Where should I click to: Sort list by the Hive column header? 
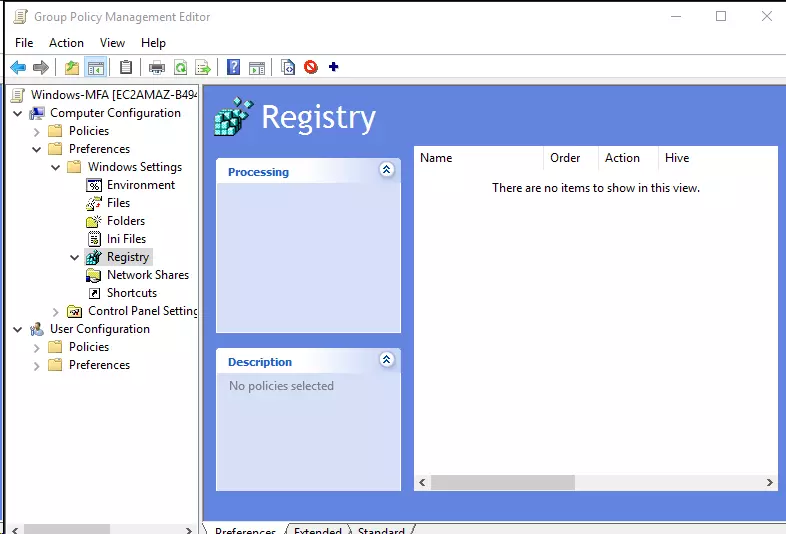click(x=718, y=158)
